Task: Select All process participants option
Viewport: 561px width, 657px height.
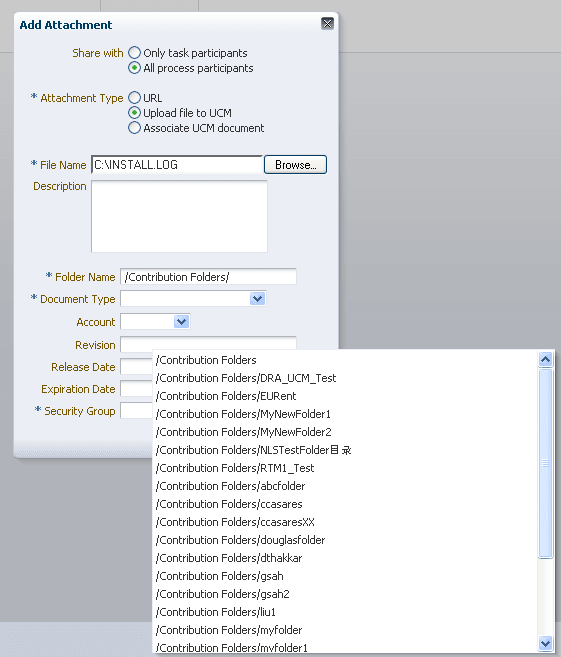Action: [x=134, y=68]
